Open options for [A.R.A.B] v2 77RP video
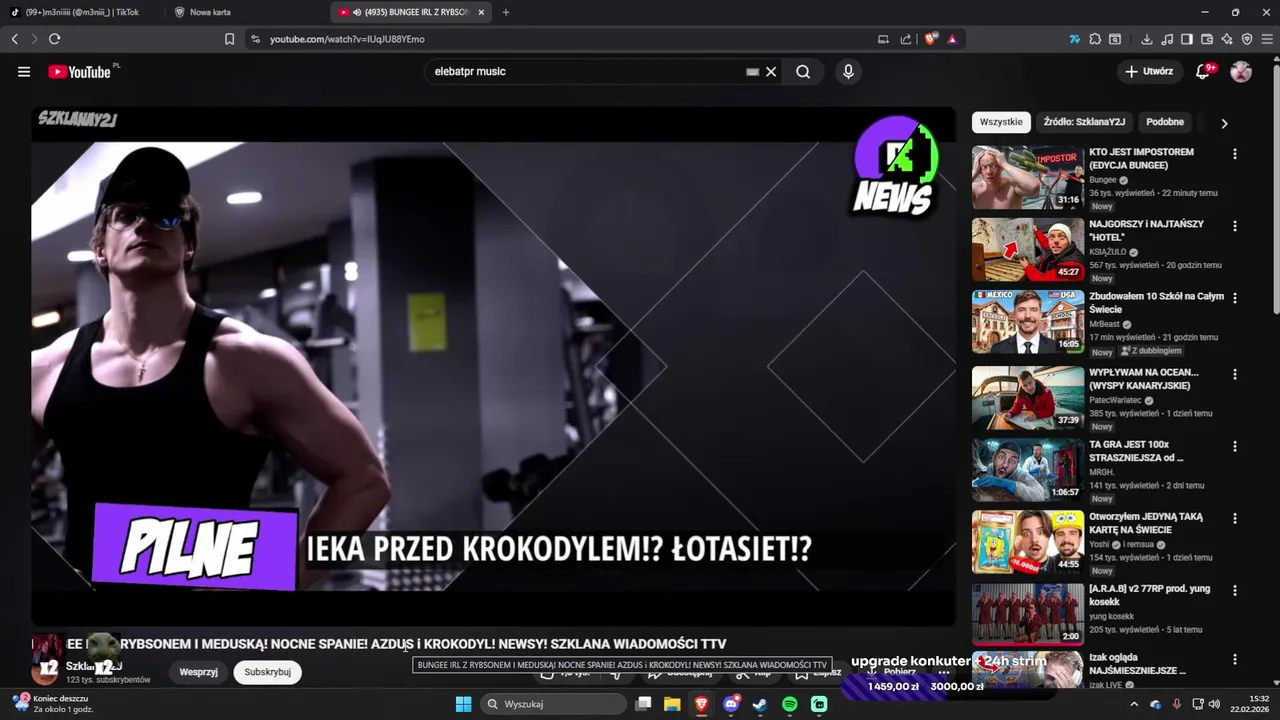 tap(1235, 591)
